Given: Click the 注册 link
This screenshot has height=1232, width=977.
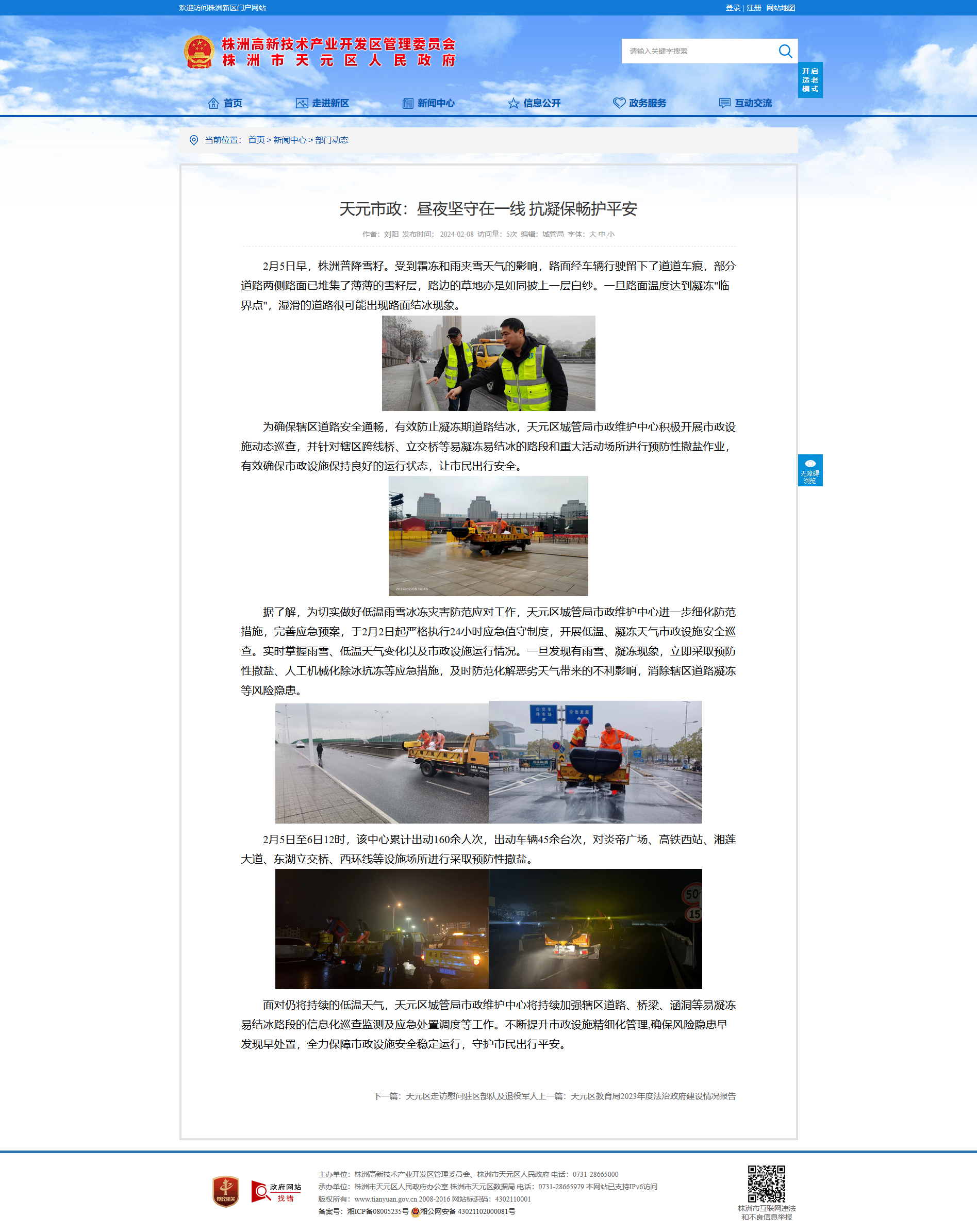Looking at the screenshot, I should point(754,8).
